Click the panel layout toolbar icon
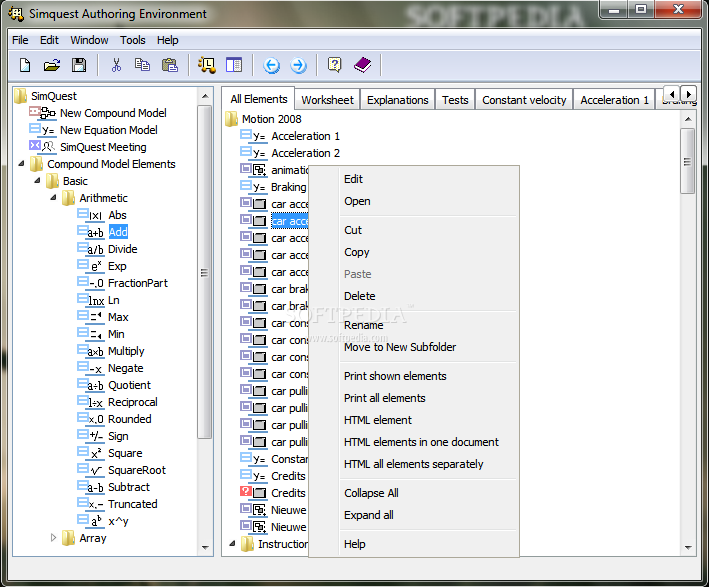The image size is (709, 587). point(234,65)
